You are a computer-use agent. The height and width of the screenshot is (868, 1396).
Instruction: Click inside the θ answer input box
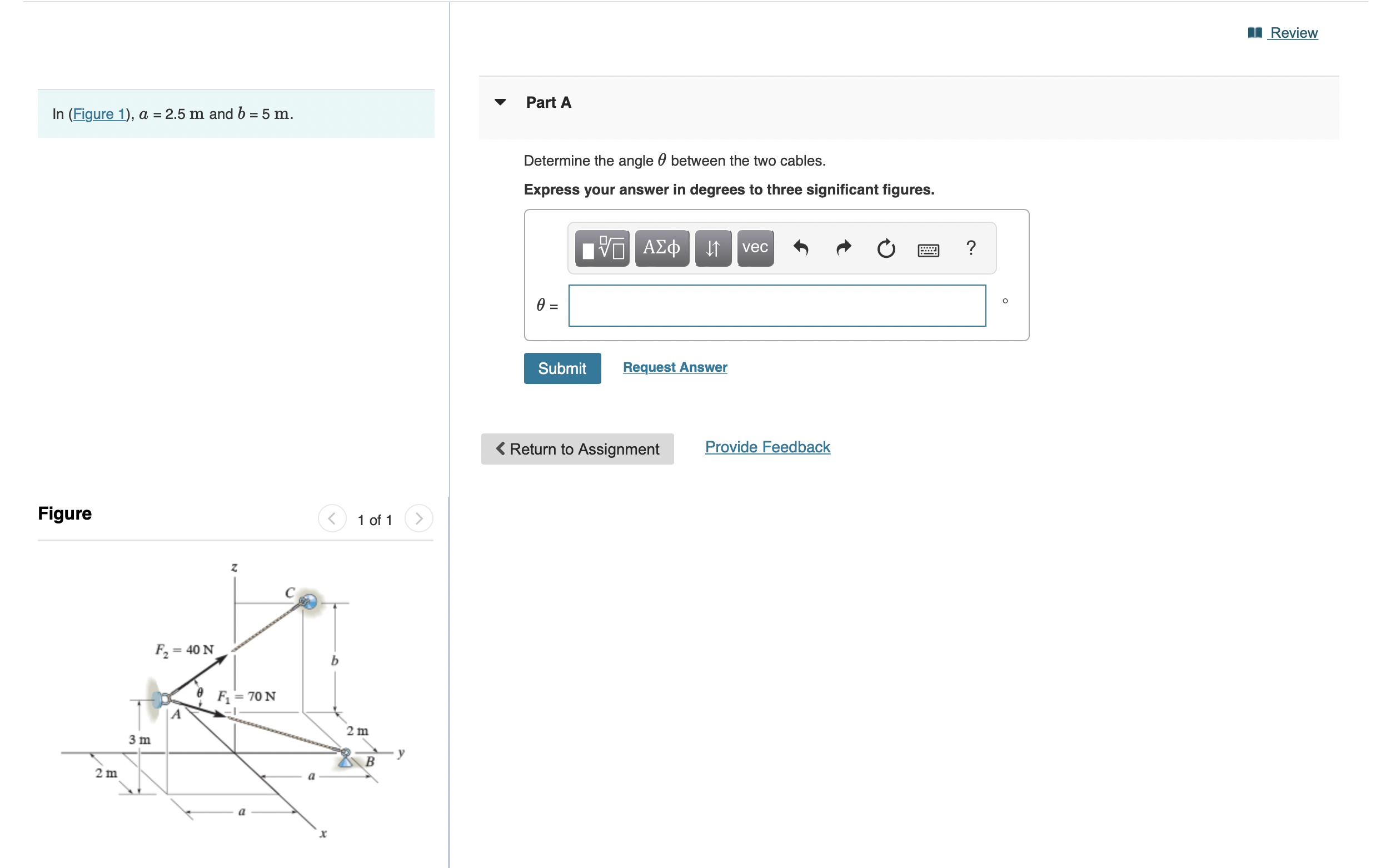coord(776,306)
